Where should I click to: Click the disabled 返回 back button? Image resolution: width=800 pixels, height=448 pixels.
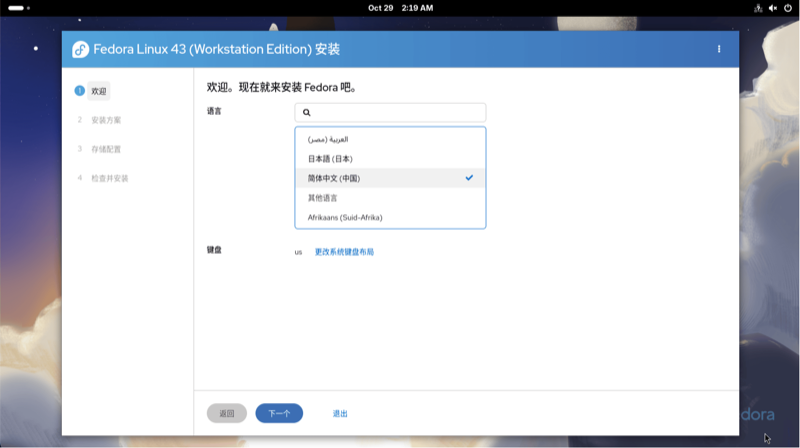click(227, 413)
